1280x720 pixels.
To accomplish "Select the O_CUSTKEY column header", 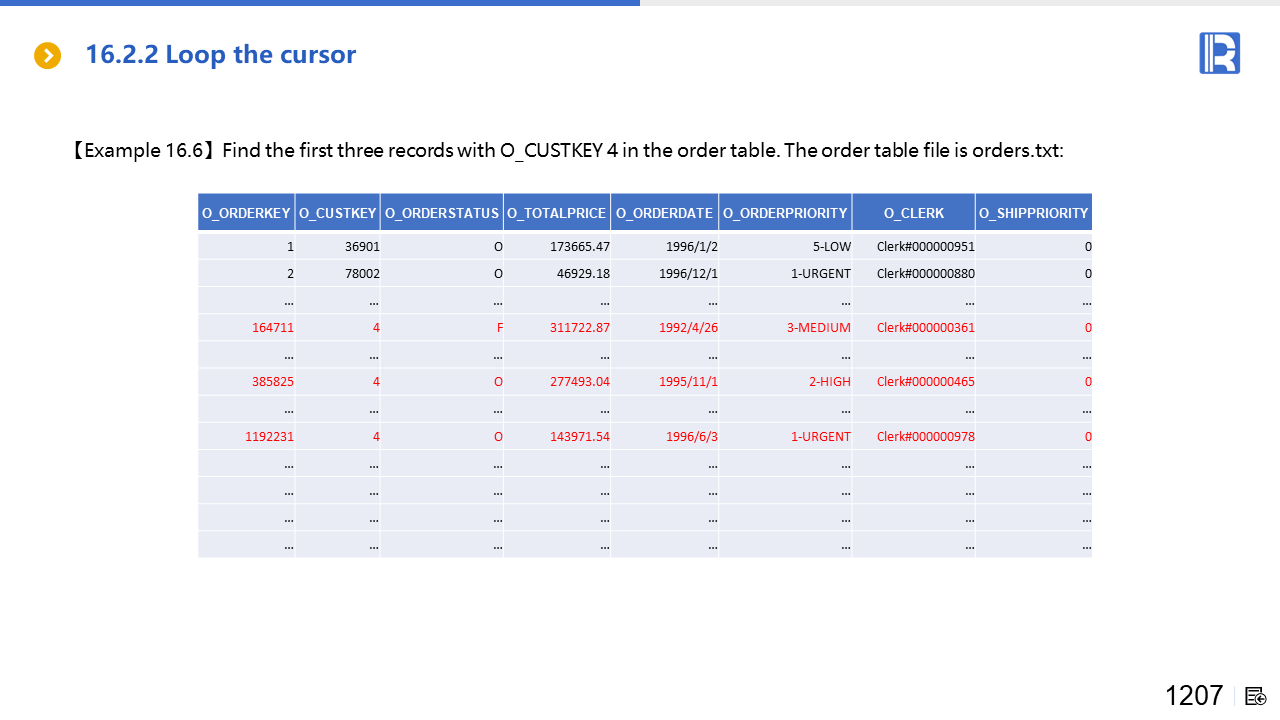I will point(338,213).
